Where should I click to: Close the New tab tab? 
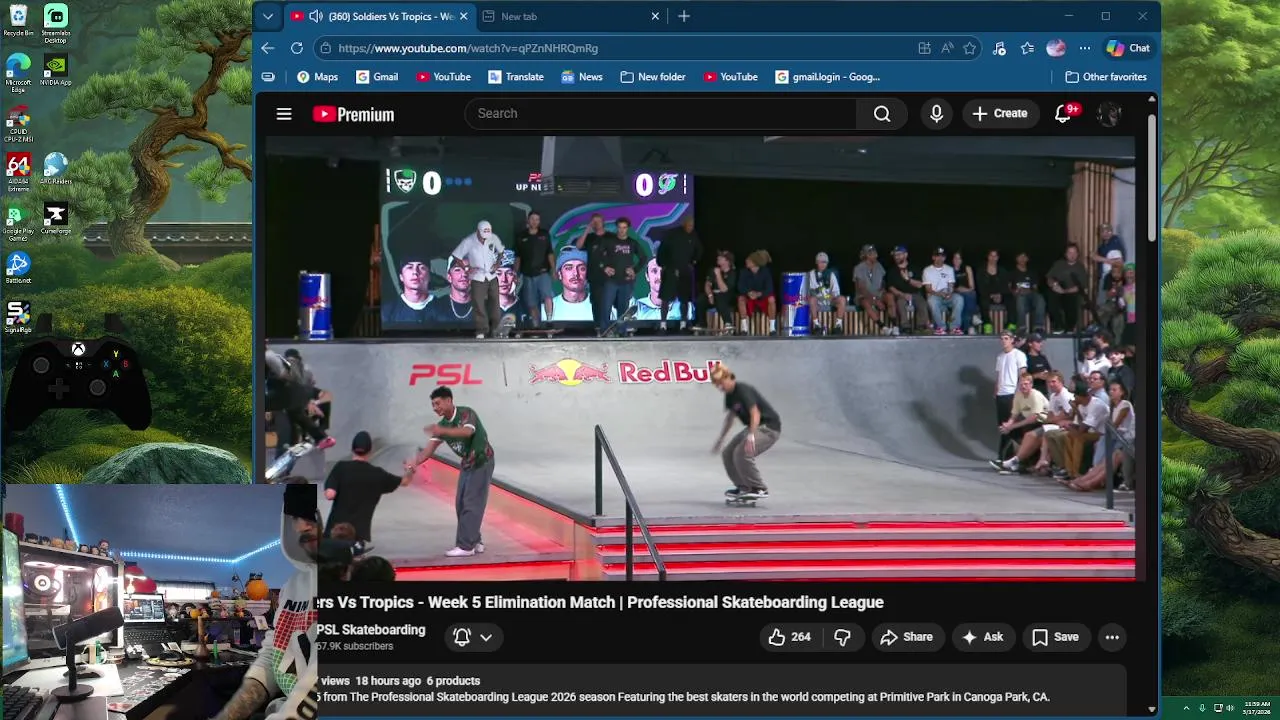[x=655, y=16]
